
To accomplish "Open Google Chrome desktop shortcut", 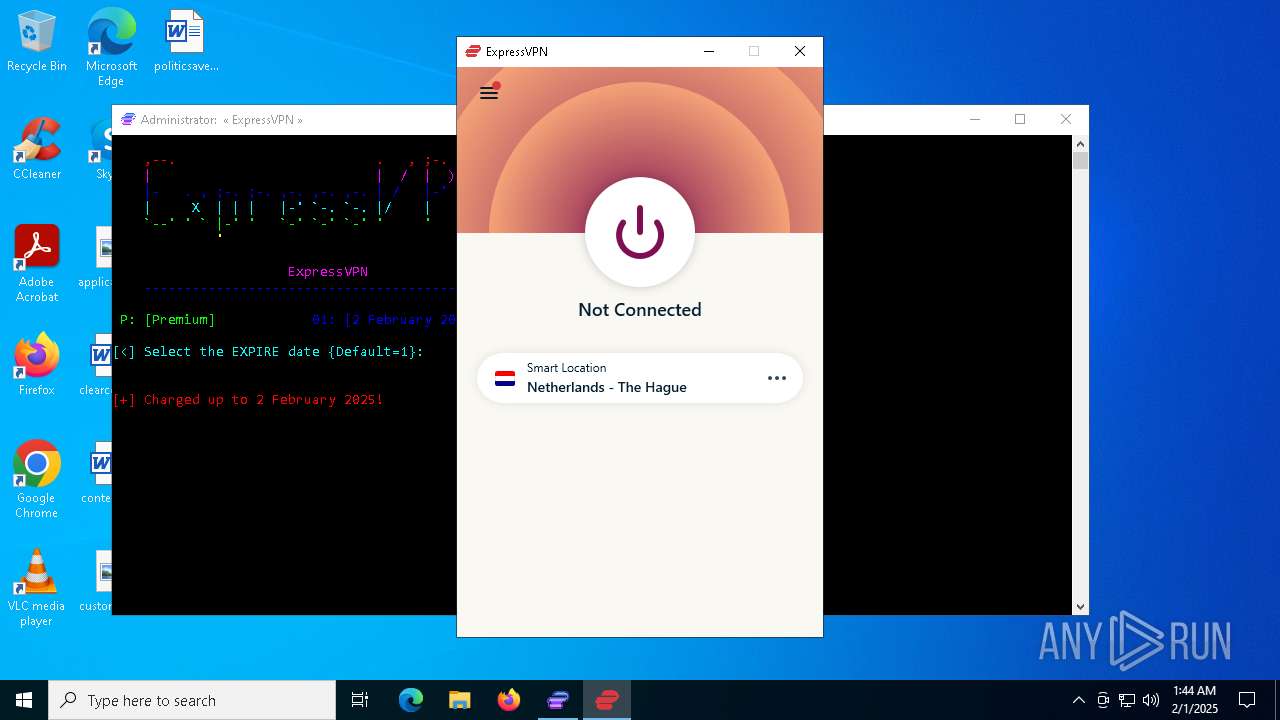I will pyautogui.click(x=37, y=480).
